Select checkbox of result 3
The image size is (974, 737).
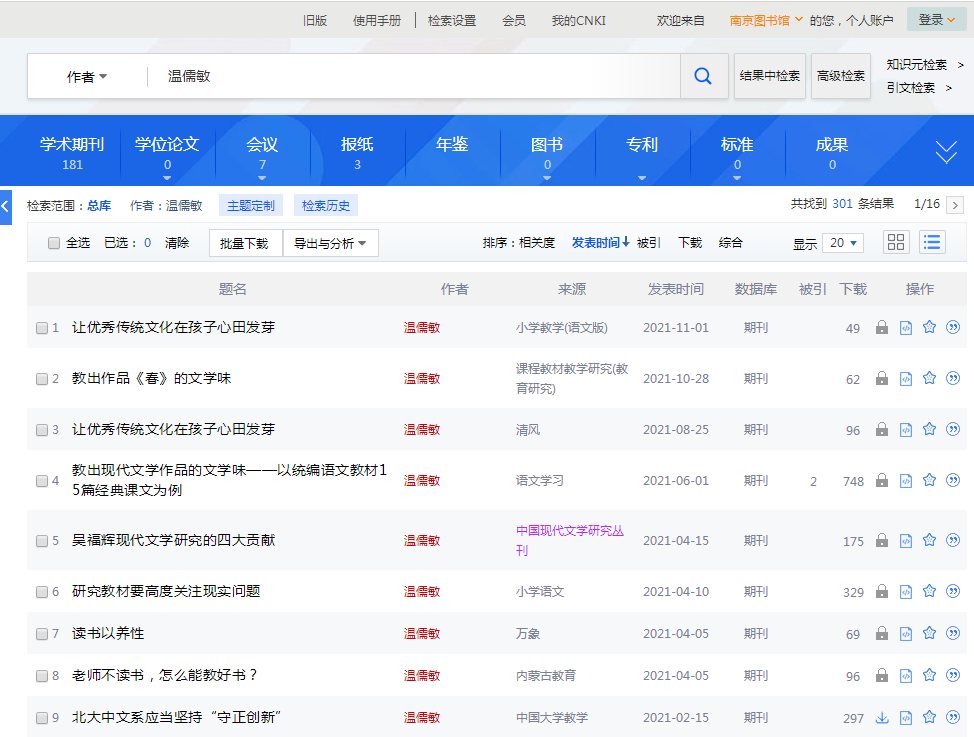(42, 429)
